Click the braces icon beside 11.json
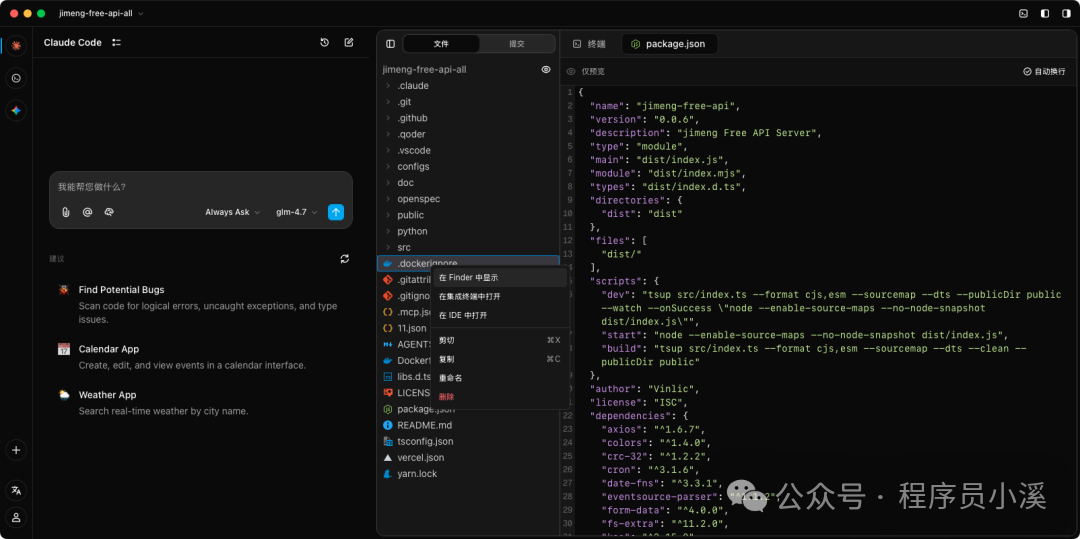1080x539 pixels. click(388, 328)
